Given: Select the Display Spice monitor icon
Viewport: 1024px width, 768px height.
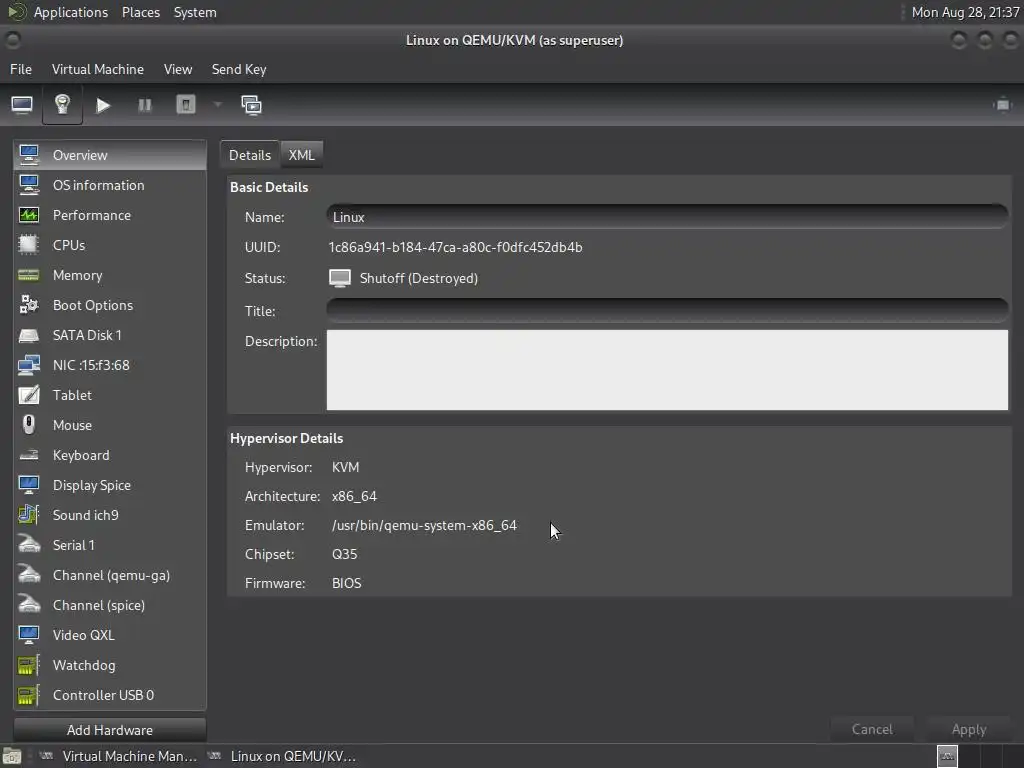Looking at the screenshot, I should (29, 485).
